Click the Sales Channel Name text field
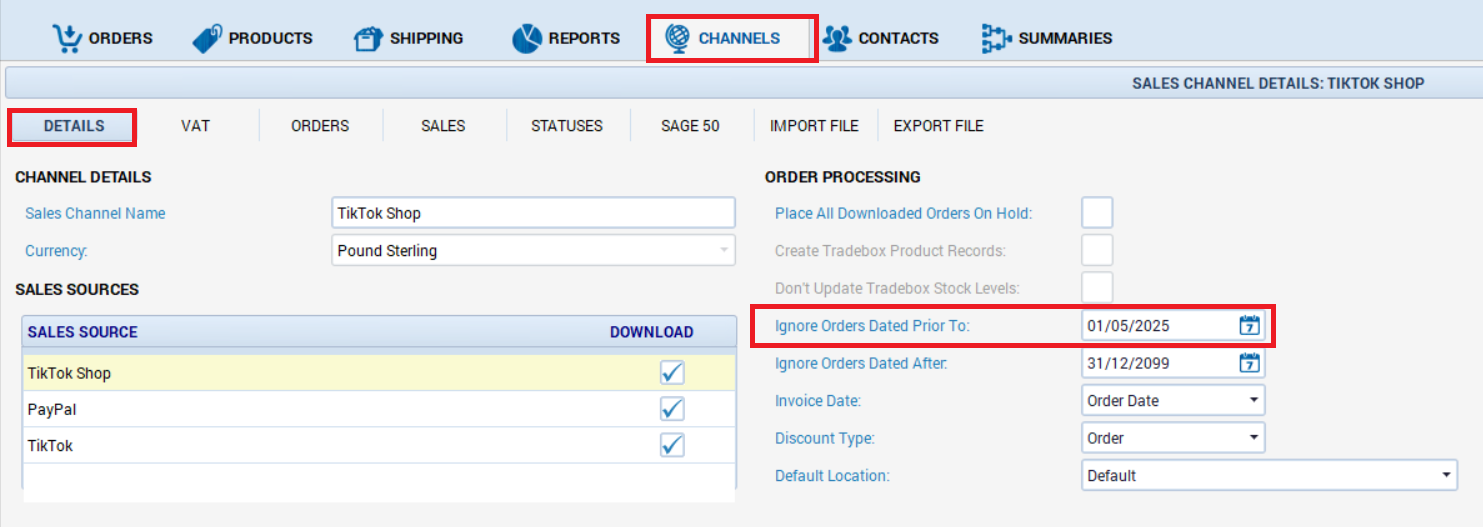The image size is (1483, 527). 532,213
